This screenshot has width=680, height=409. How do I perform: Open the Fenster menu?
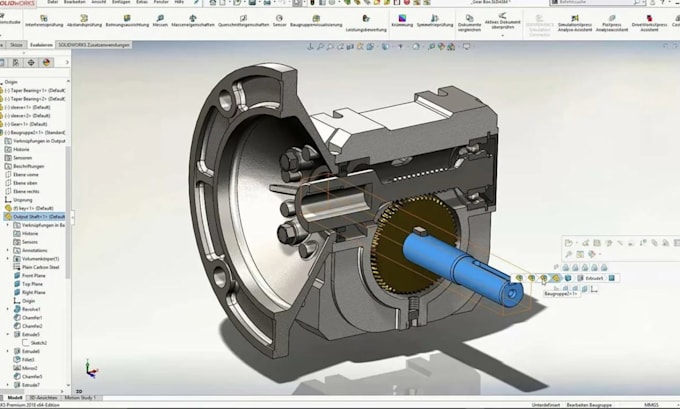coord(161,2)
